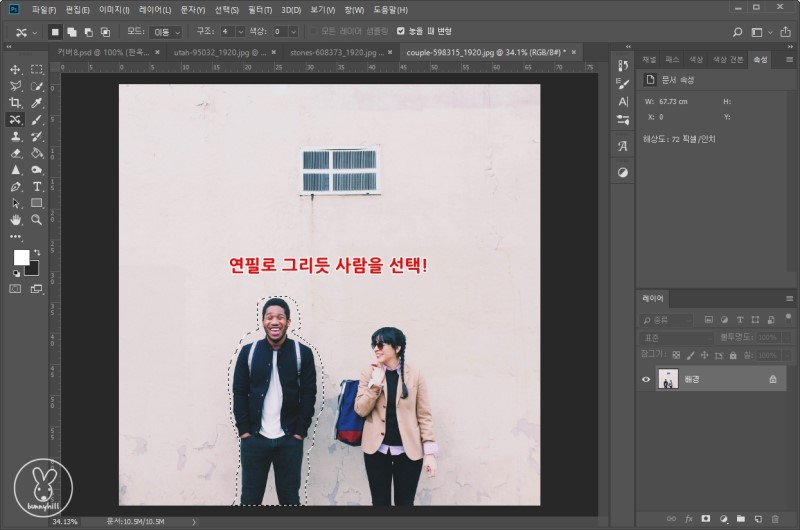This screenshot has width=800, height=530.
Task: Select the Zoom tool in toolbar
Action: click(x=36, y=219)
